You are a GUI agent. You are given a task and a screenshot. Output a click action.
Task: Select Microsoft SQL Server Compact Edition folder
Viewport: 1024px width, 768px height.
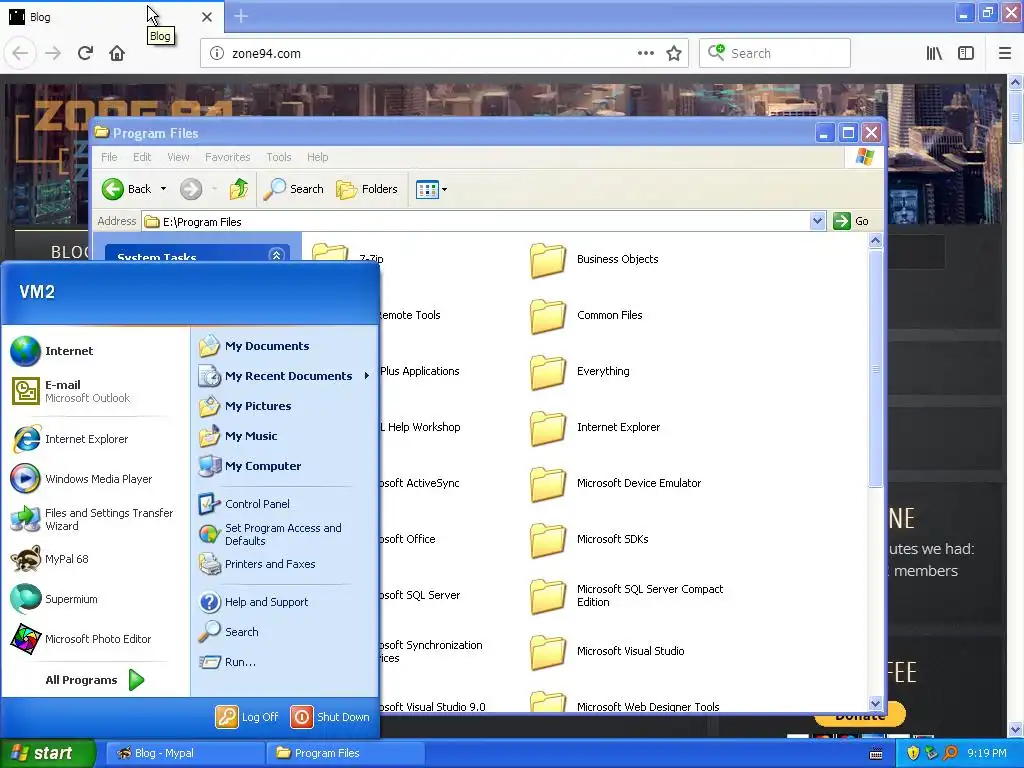pos(627,596)
